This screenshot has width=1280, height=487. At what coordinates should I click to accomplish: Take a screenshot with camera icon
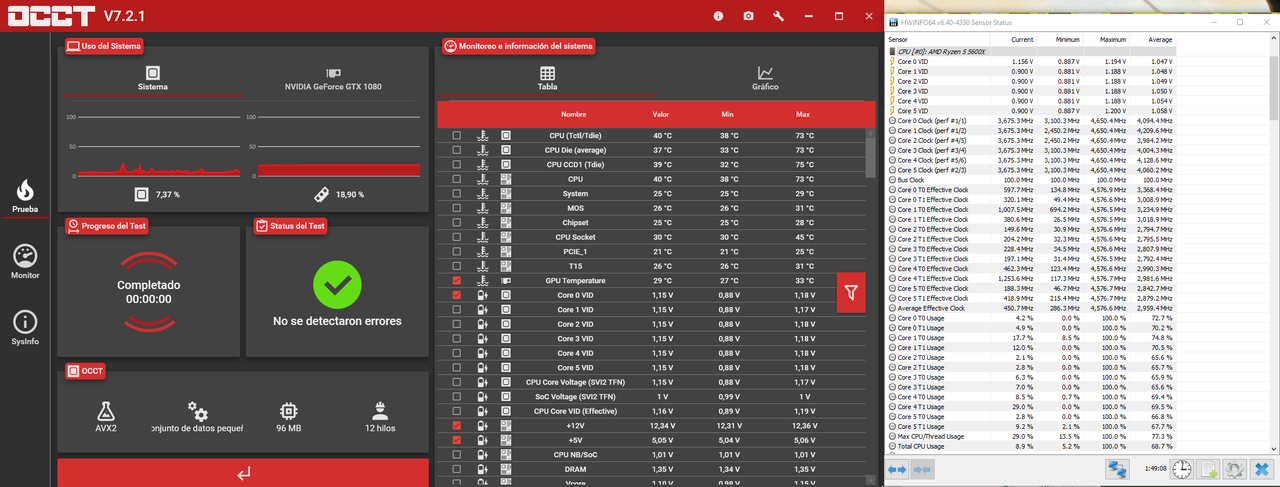tap(748, 16)
